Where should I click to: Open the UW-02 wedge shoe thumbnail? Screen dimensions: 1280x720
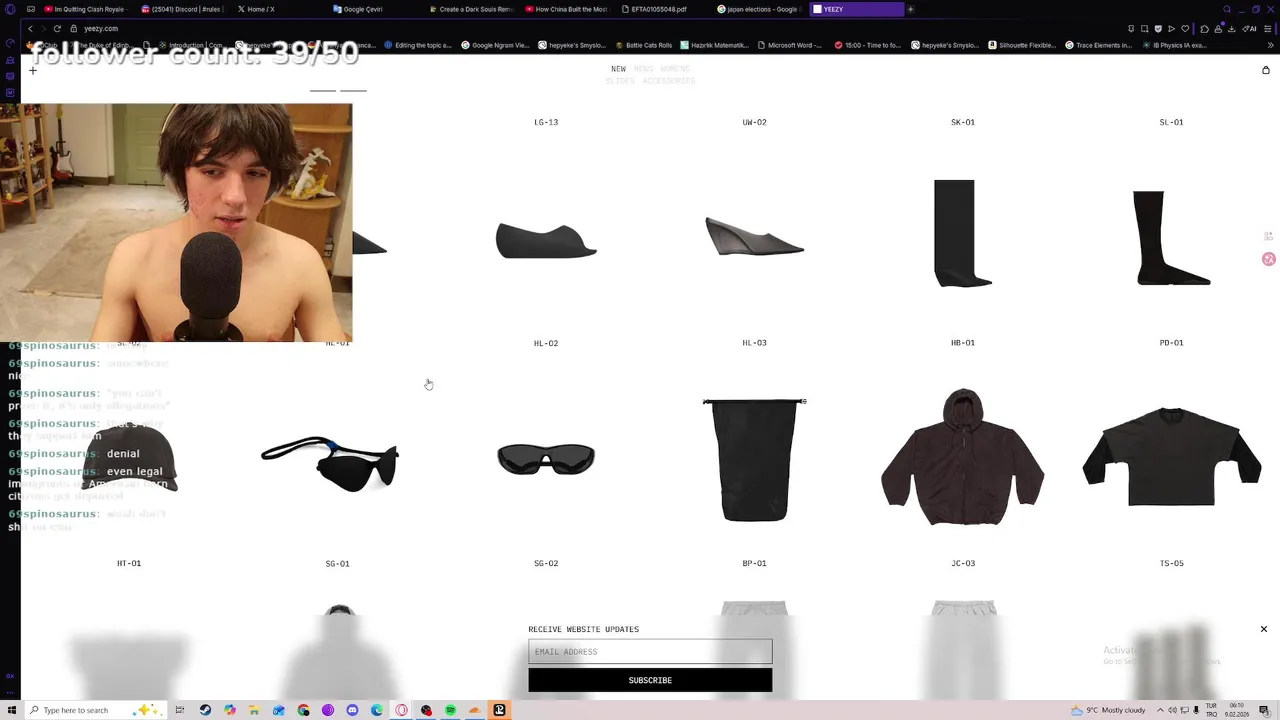pos(754,236)
